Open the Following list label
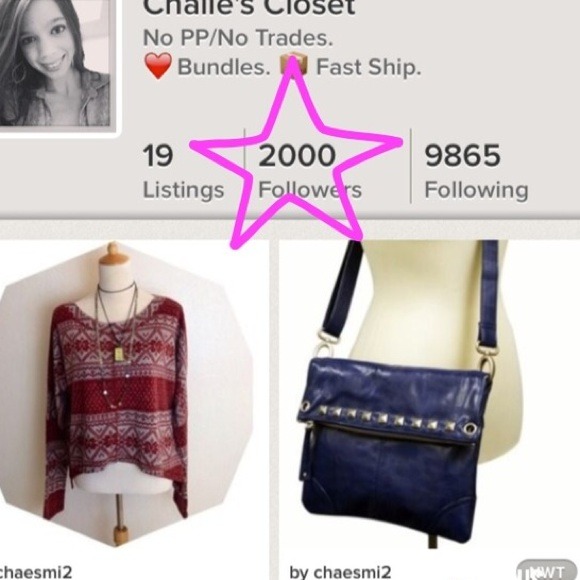 (476, 191)
